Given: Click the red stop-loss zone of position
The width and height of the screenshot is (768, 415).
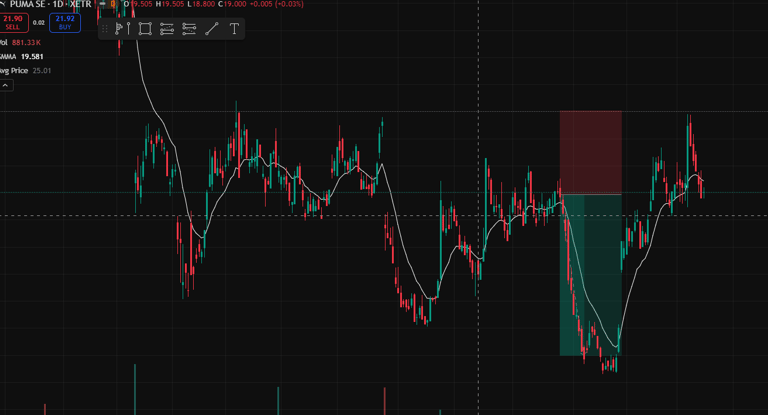Looking at the screenshot, I should click(591, 152).
